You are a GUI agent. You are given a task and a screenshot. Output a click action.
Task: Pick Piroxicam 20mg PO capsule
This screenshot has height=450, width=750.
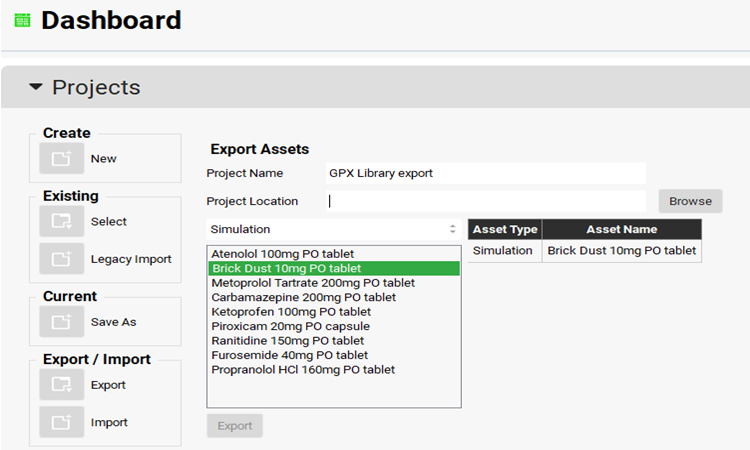(x=290, y=326)
